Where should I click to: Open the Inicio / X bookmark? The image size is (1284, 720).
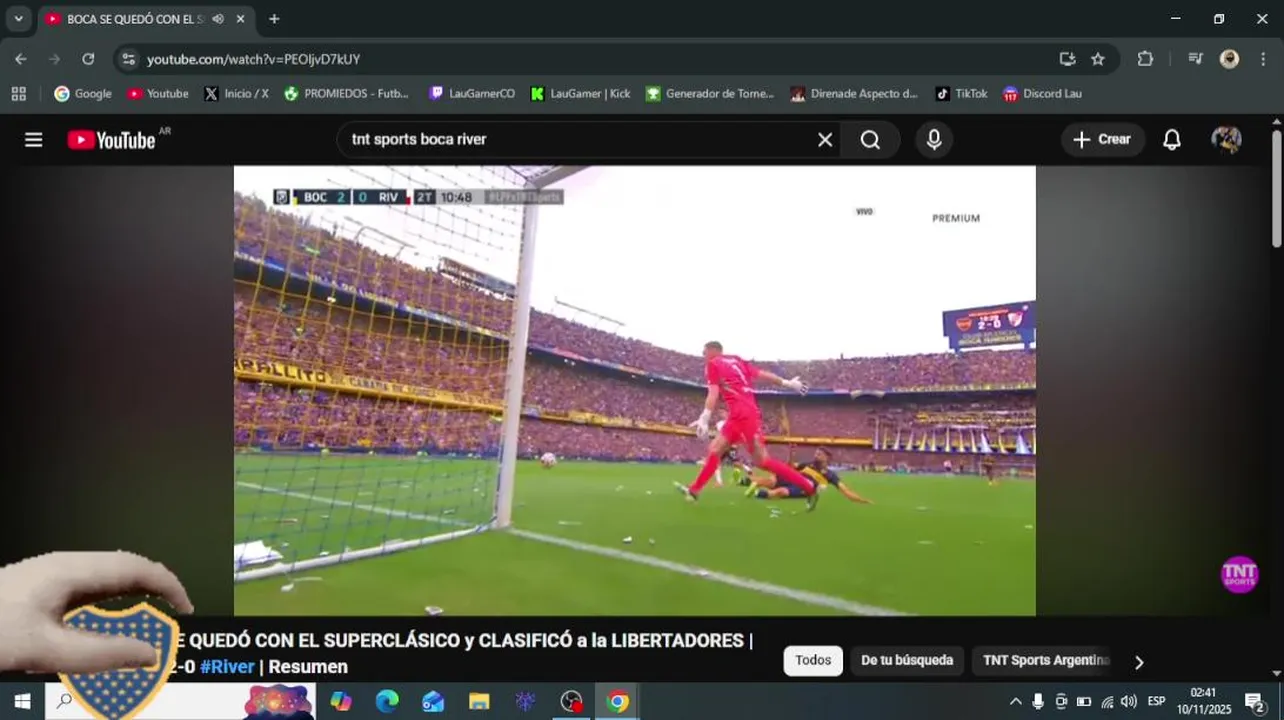tap(236, 94)
